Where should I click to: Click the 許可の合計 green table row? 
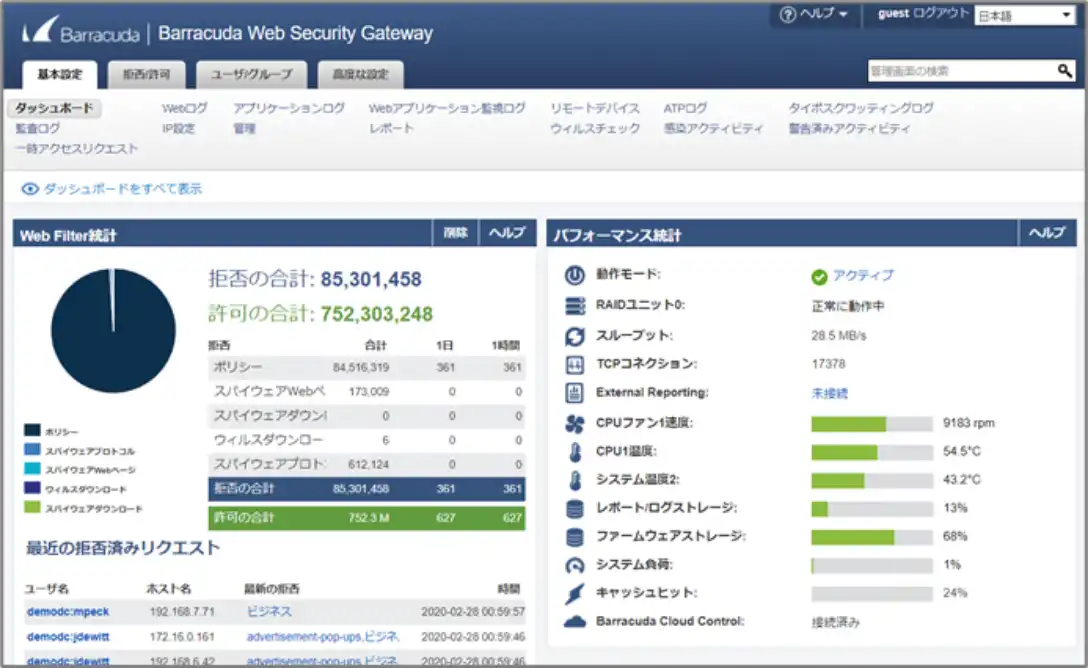366,518
